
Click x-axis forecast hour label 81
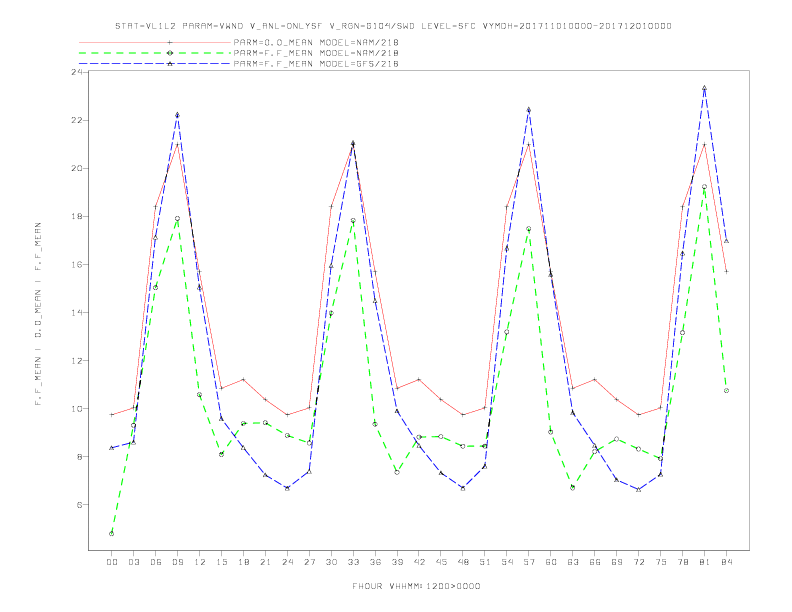coord(704,562)
